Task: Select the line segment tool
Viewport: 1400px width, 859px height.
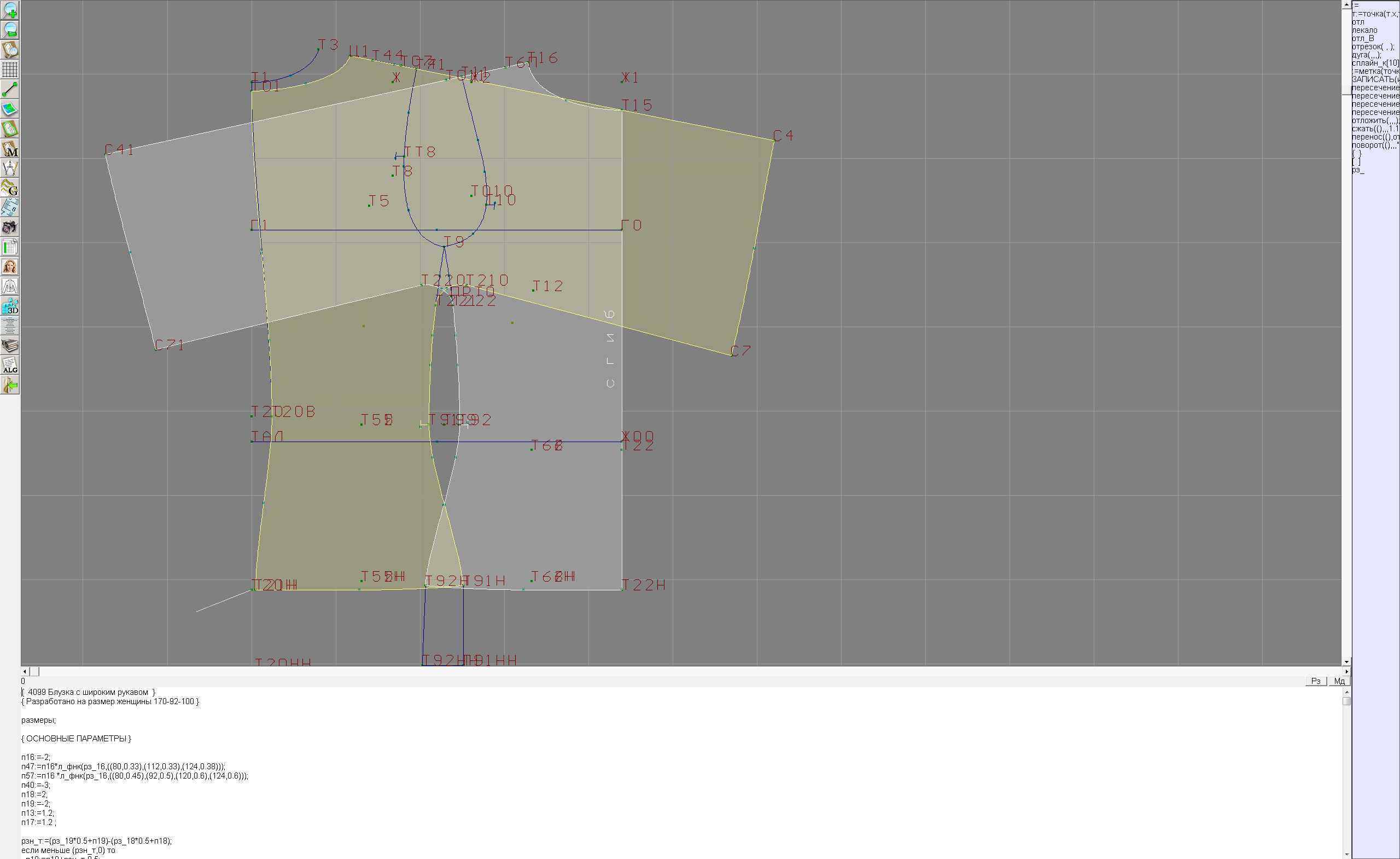Action: (10, 89)
